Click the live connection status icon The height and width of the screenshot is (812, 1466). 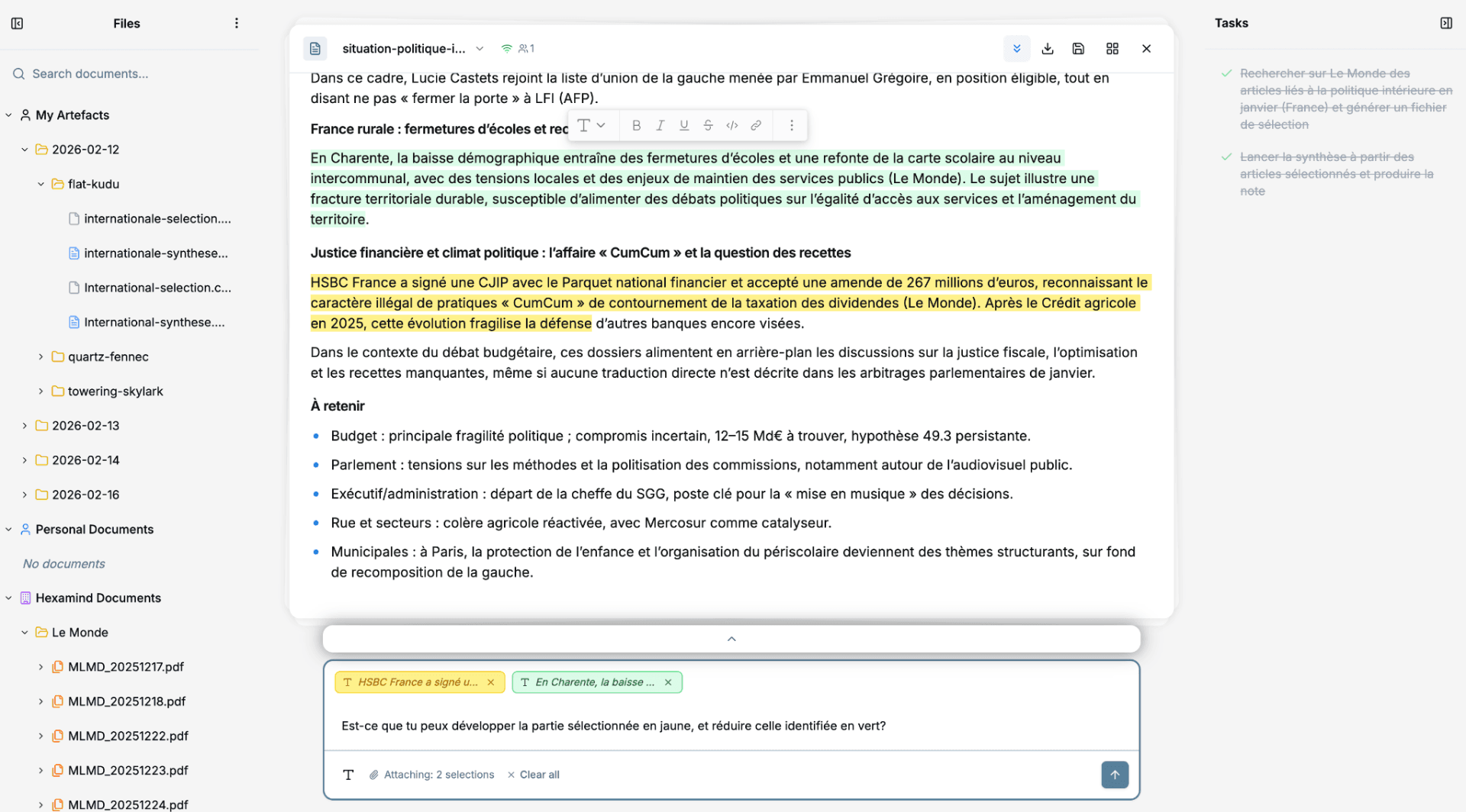point(506,49)
